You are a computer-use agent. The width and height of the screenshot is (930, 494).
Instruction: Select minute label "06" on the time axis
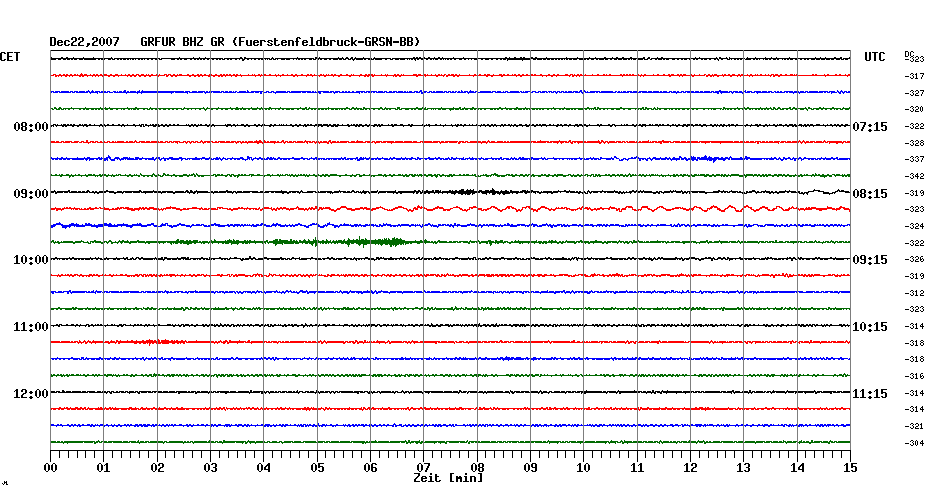coord(371,468)
